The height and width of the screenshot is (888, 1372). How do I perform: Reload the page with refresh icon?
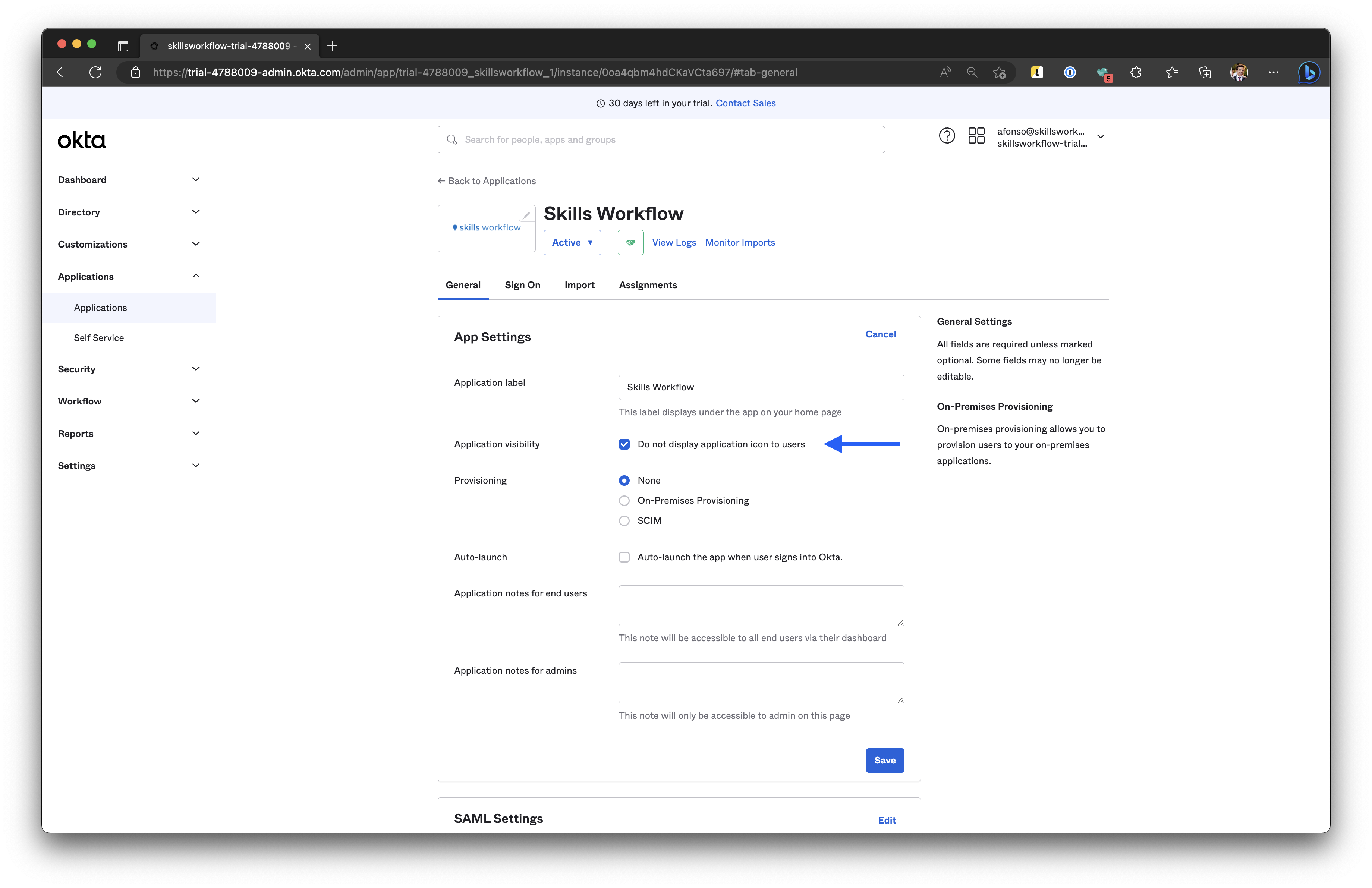[96, 72]
